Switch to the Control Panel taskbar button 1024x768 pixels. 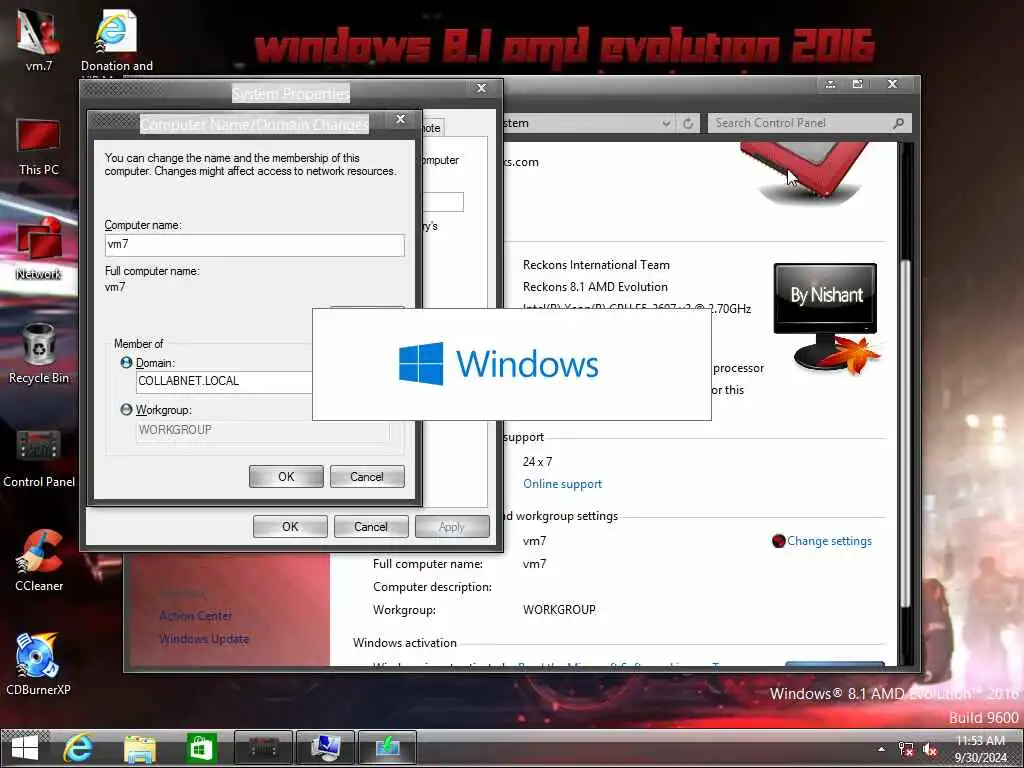(263, 747)
